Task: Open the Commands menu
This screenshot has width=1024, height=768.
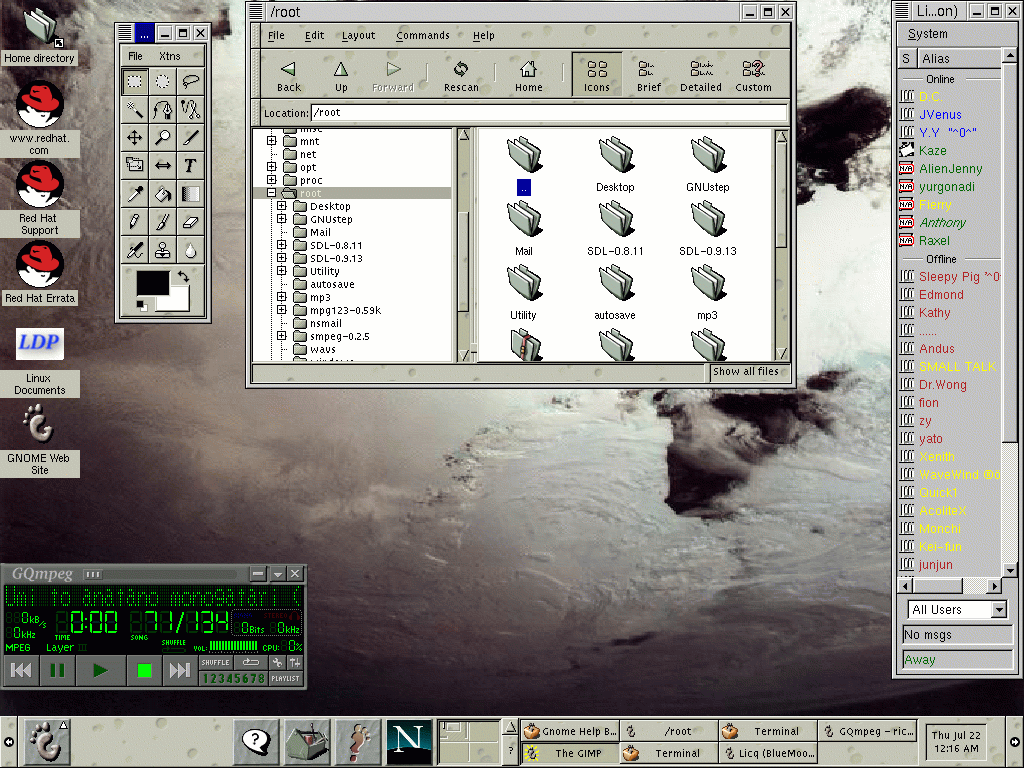Action: pos(422,36)
